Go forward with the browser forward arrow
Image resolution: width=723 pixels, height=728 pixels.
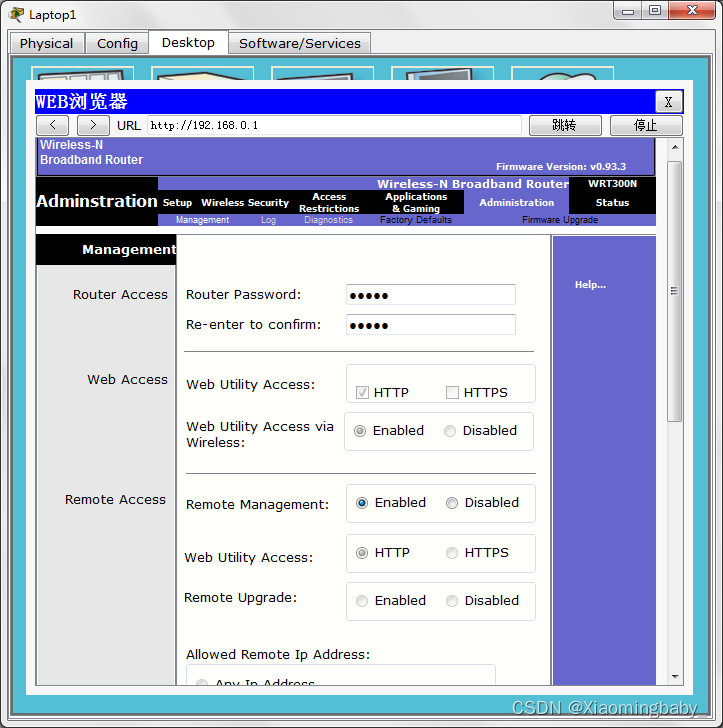93,125
